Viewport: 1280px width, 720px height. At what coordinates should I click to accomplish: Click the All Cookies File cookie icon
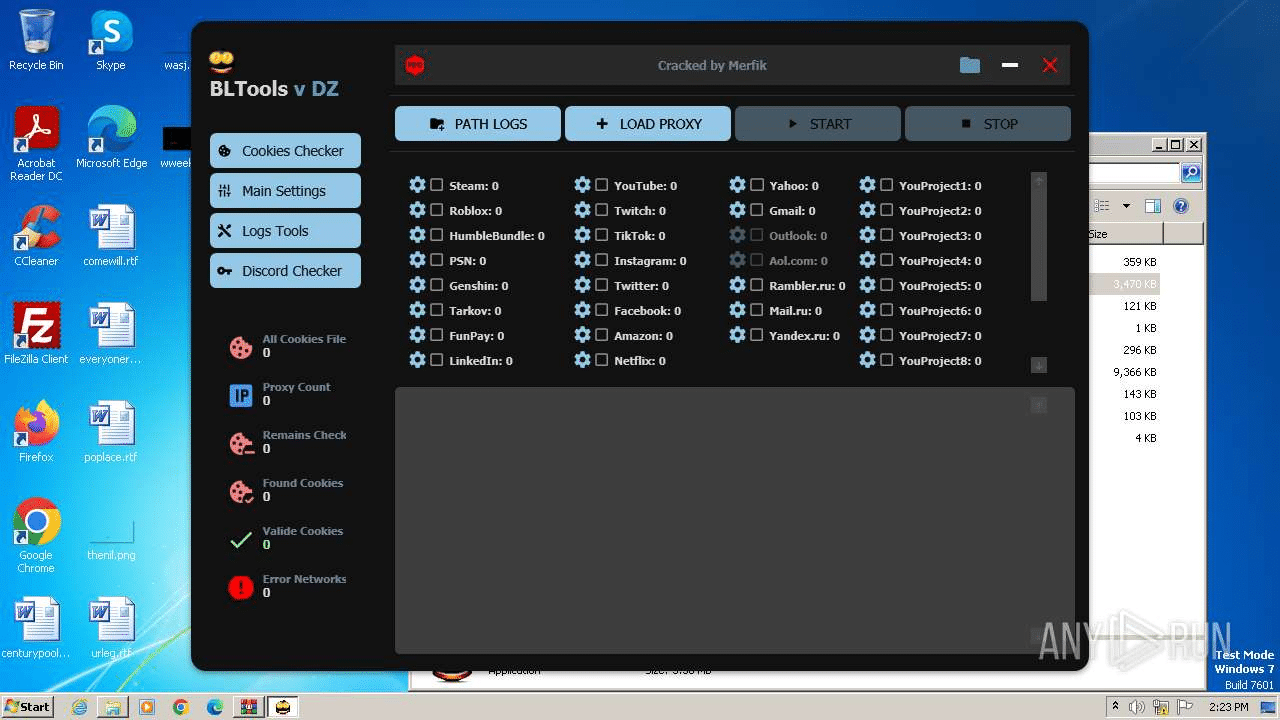(x=241, y=347)
